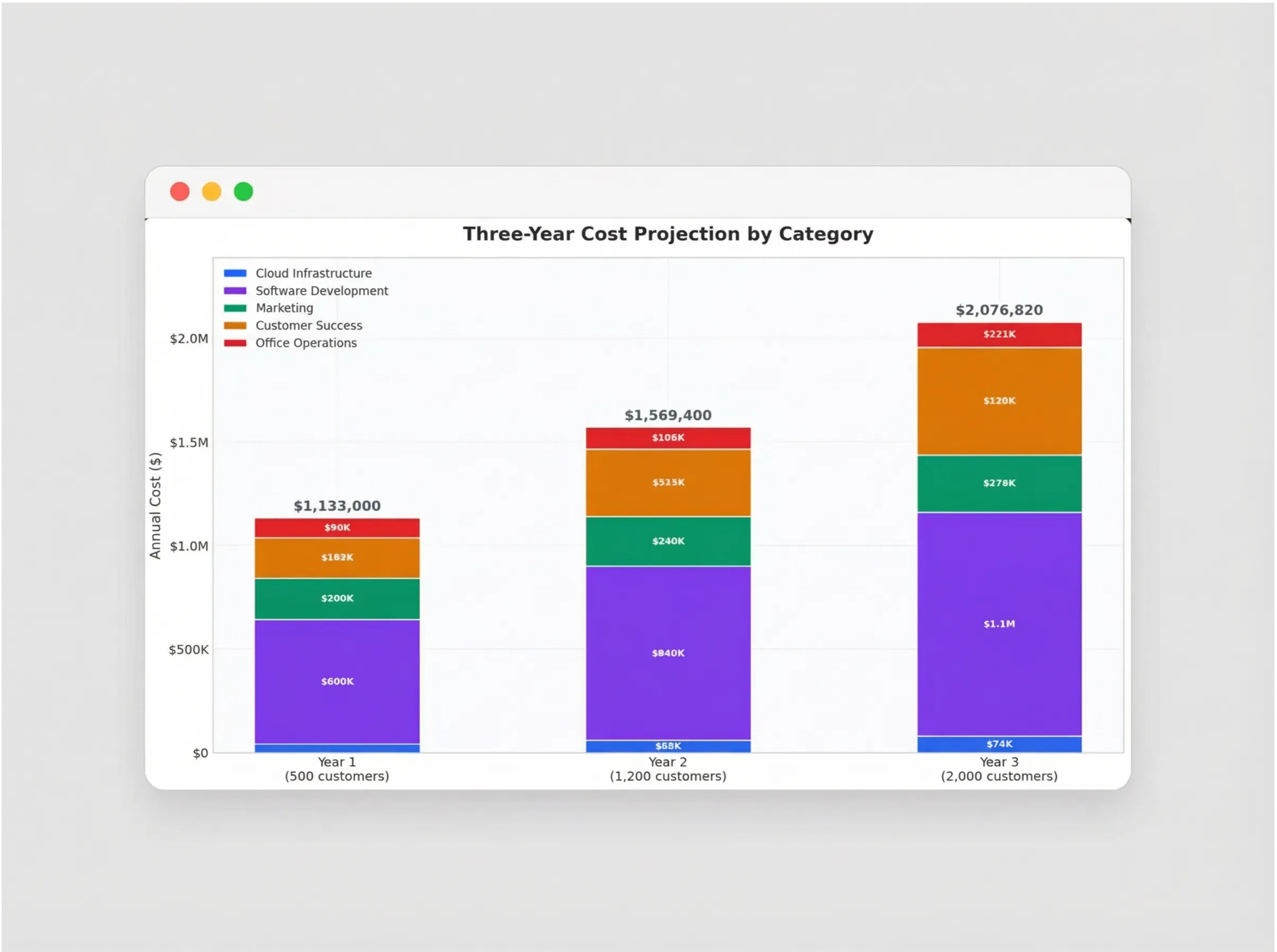The image size is (1277, 952).
Task: Click the Year 2 $106K red segment
Action: point(668,438)
